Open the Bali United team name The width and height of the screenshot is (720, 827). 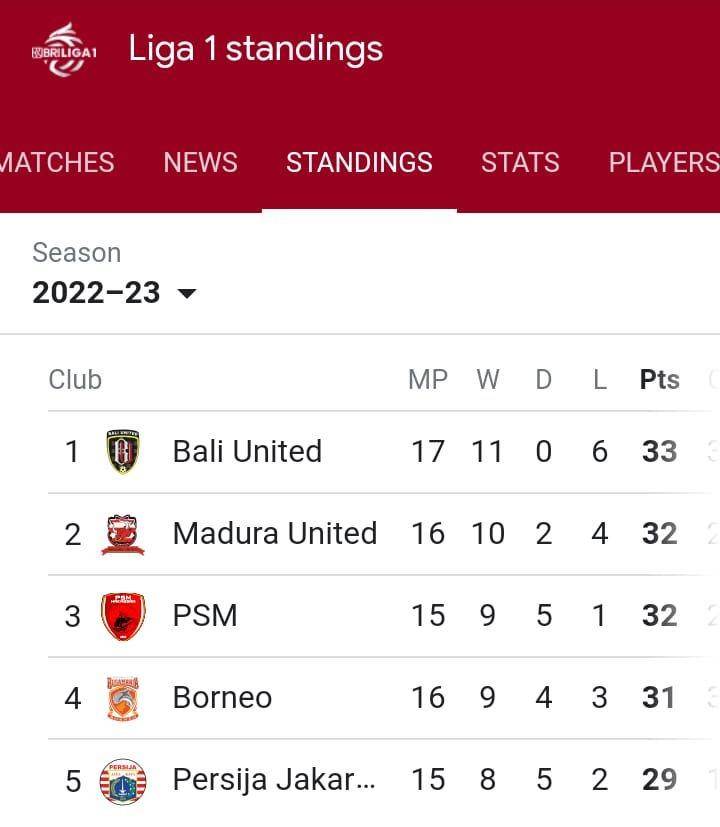247,451
